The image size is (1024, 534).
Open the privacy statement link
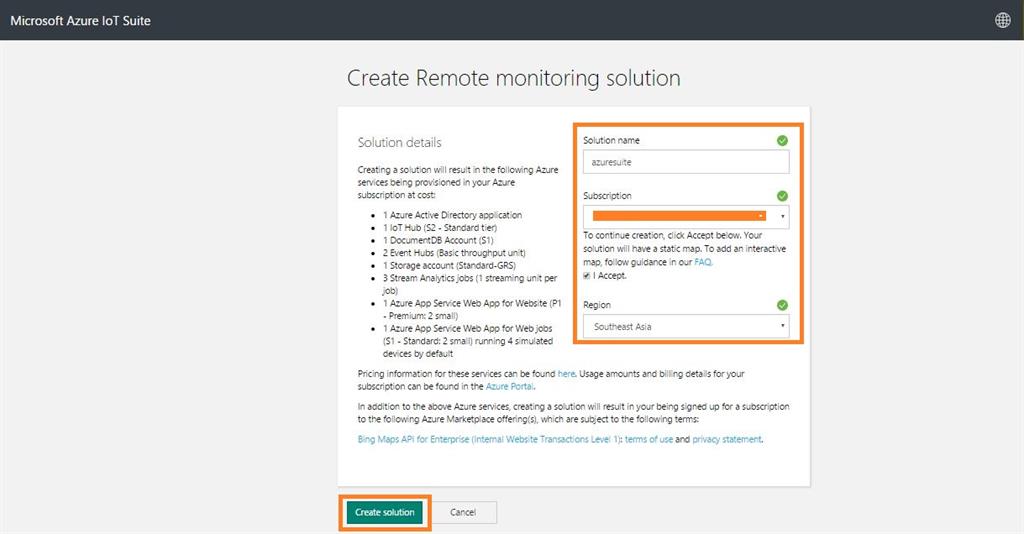click(x=726, y=439)
